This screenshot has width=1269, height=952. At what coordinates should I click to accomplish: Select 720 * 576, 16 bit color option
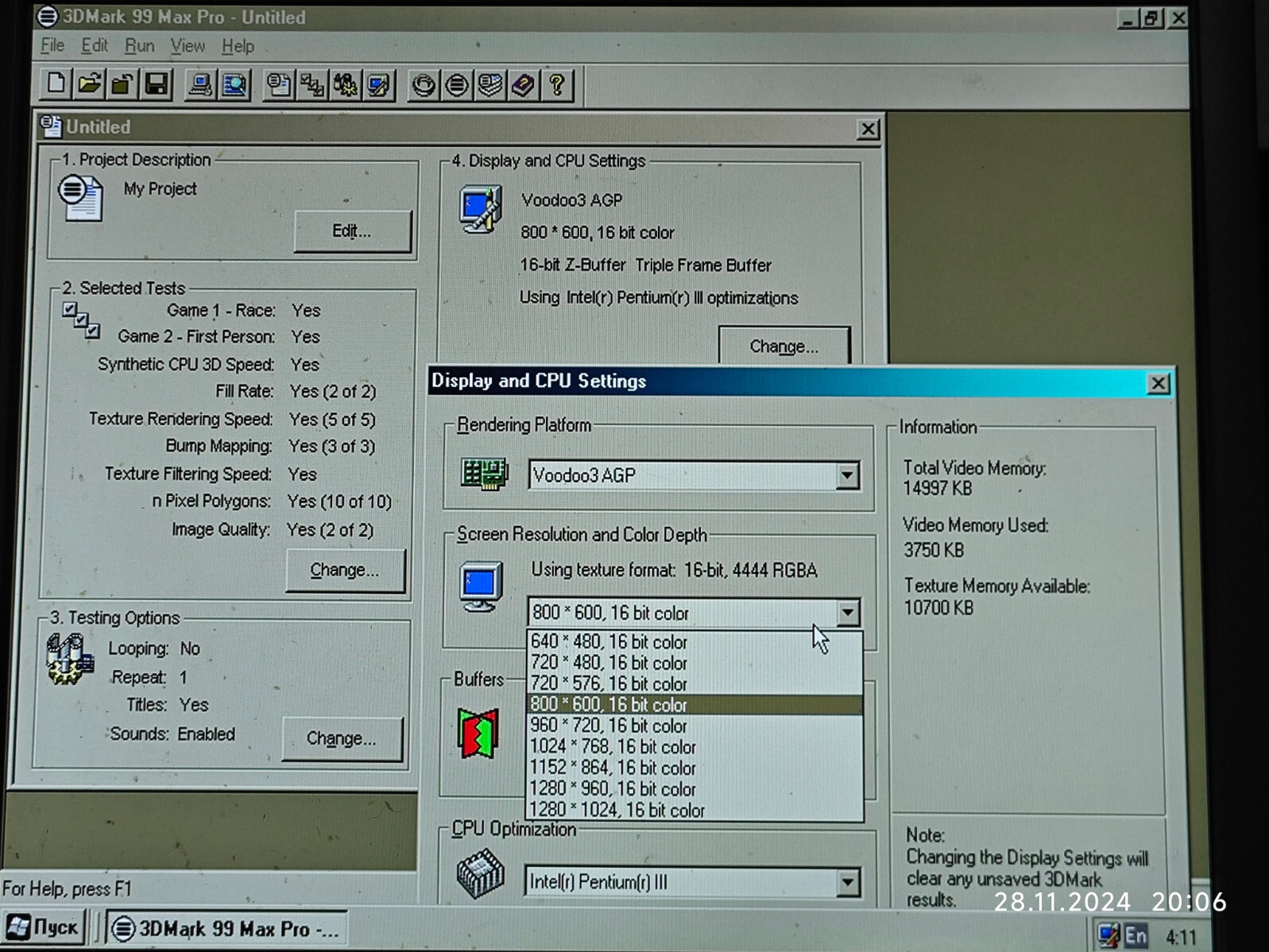coord(694,683)
